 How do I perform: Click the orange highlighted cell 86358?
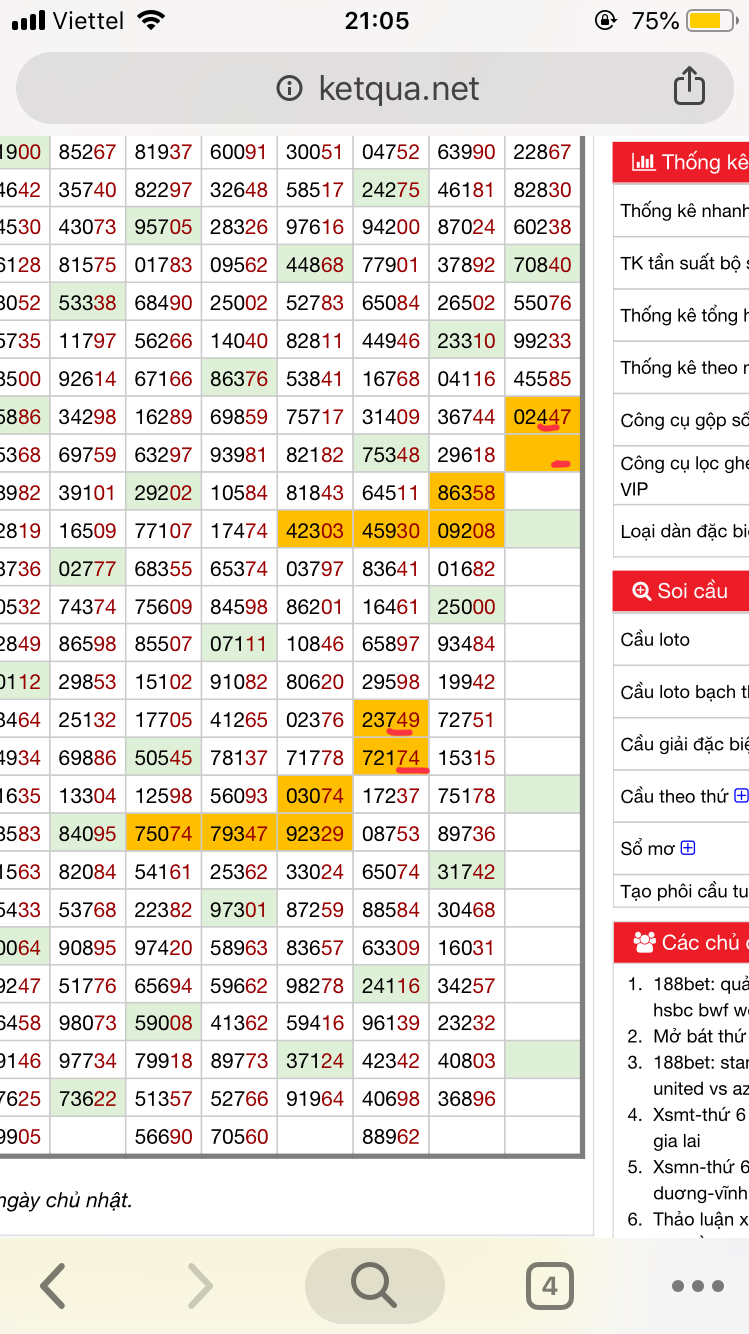pos(466,493)
